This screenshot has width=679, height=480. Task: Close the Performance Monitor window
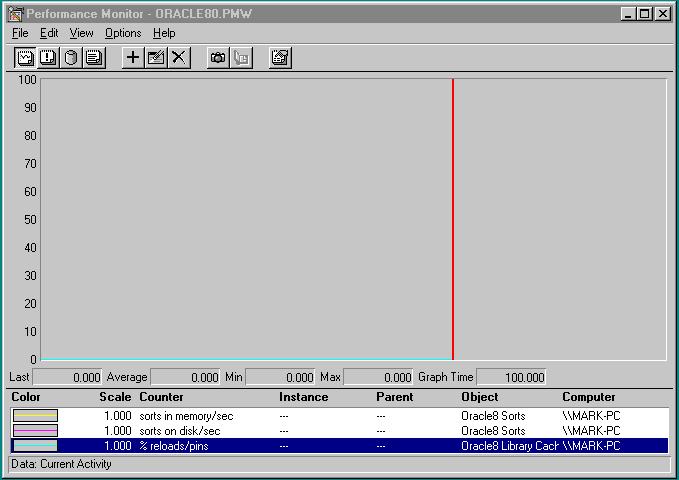point(663,14)
